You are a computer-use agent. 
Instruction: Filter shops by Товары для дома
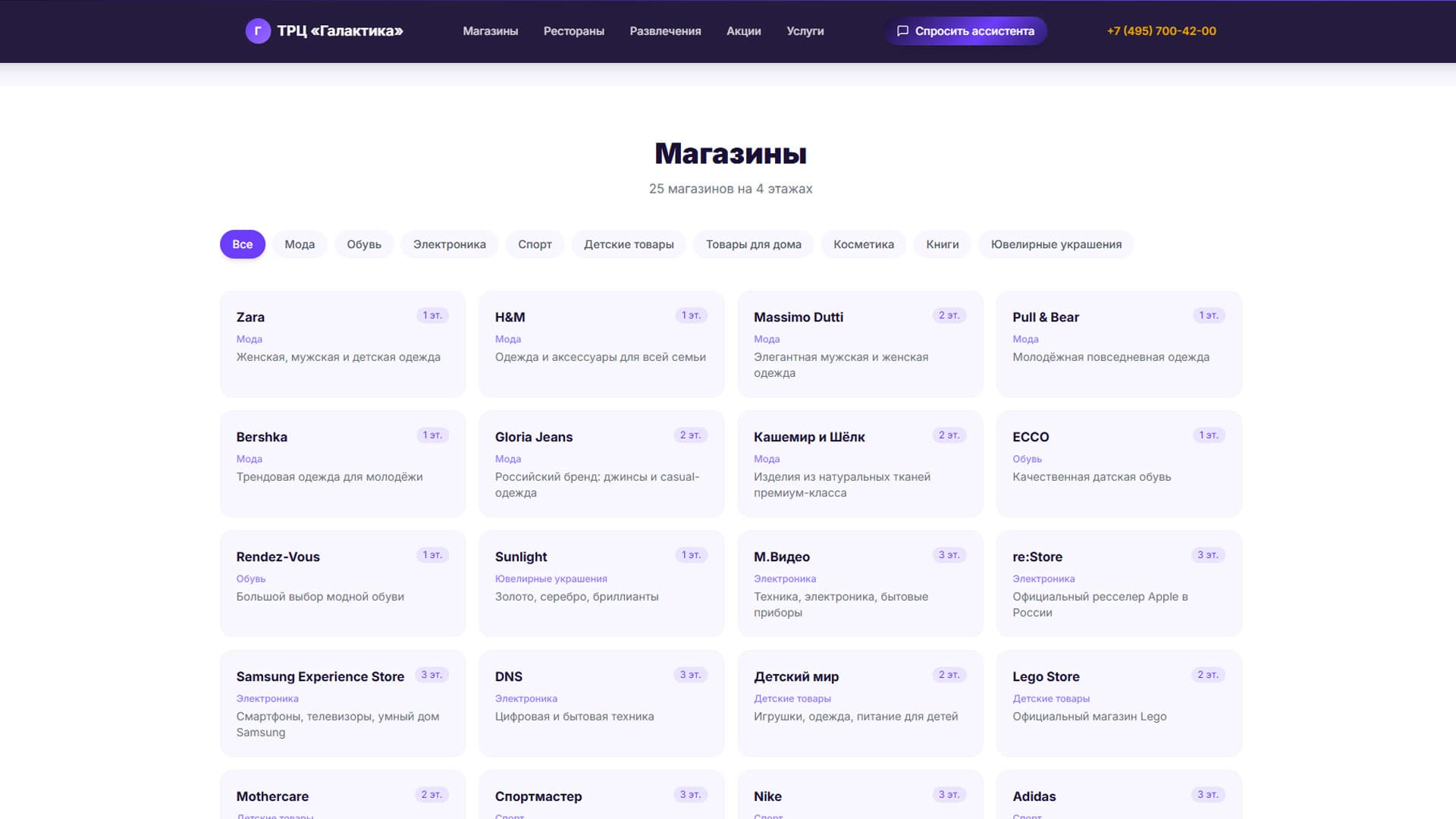[x=754, y=244]
